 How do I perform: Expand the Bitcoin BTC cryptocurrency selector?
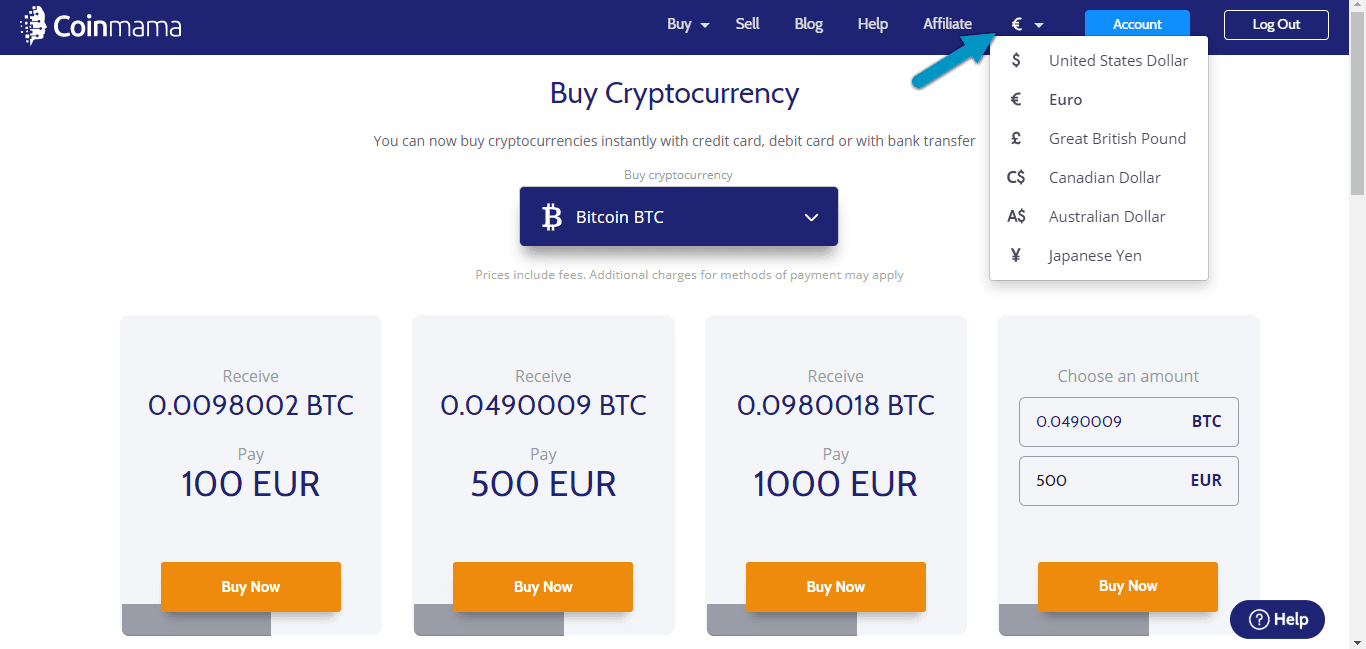click(678, 216)
